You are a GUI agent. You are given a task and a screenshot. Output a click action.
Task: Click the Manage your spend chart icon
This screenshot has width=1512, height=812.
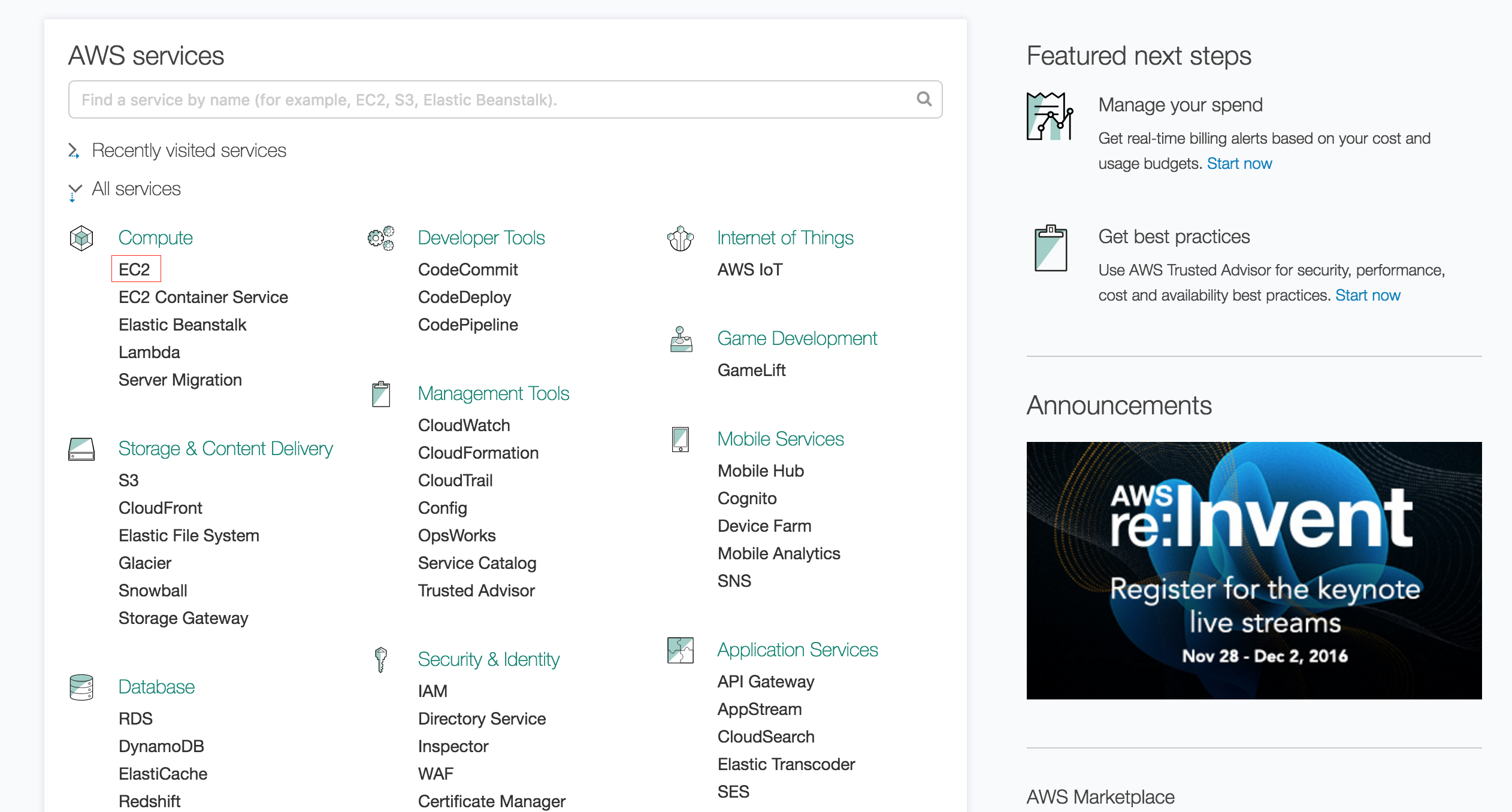pos(1050,116)
